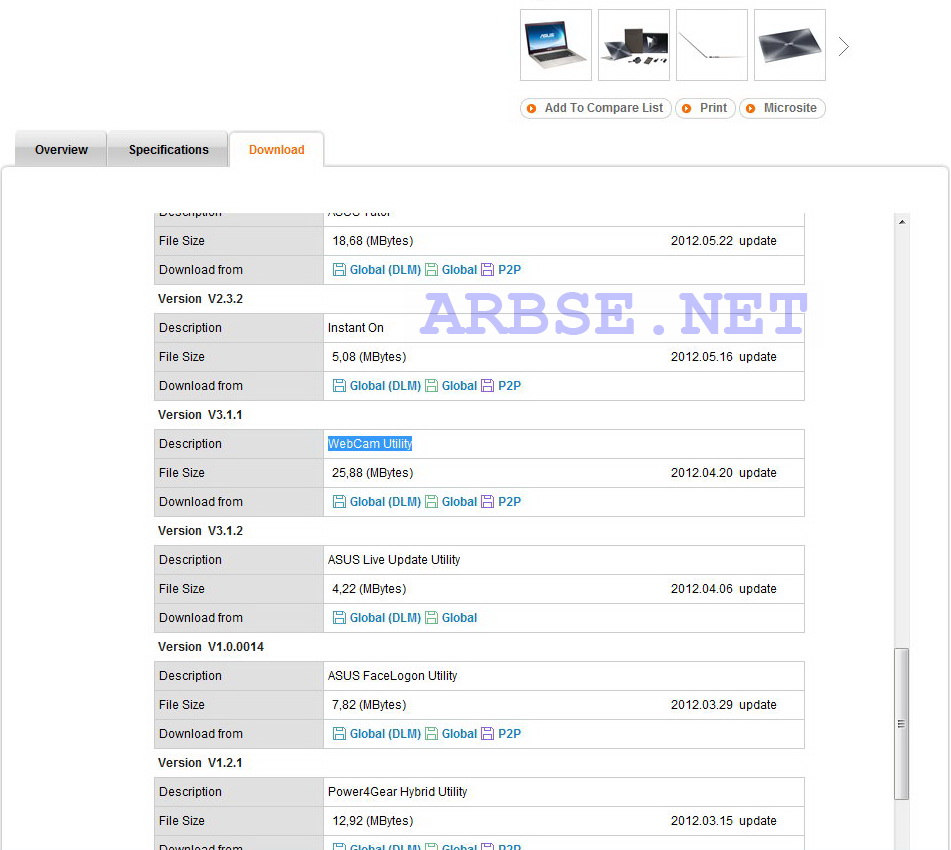Click the 2012.05.16 update date

coord(724,357)
